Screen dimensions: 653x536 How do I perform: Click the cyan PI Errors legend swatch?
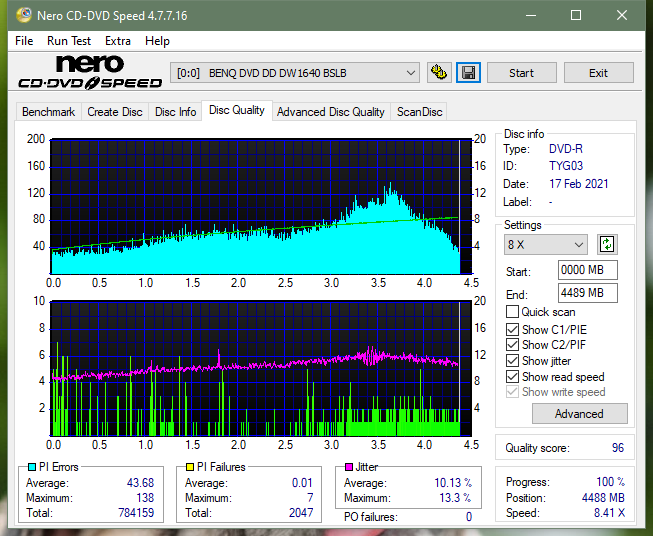point(32,467)
